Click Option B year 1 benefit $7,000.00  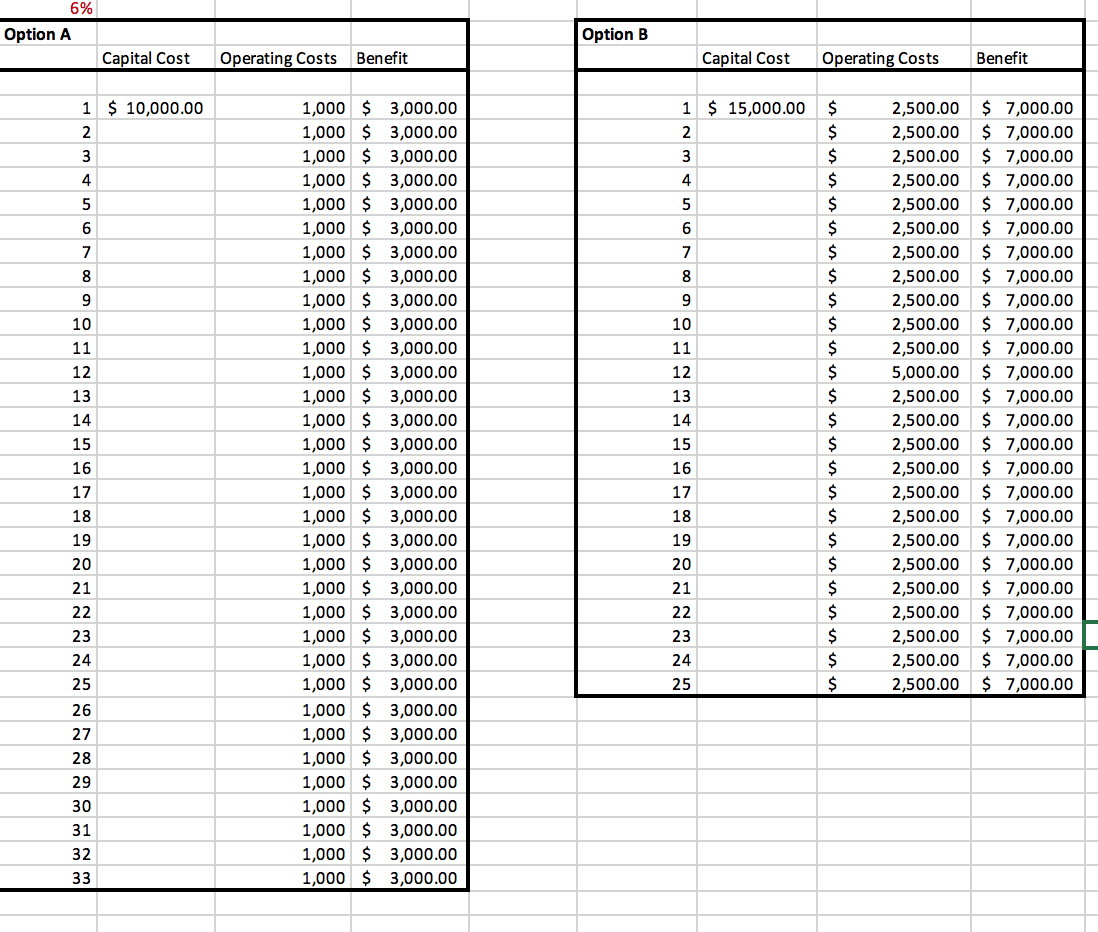pos(1027,108)
